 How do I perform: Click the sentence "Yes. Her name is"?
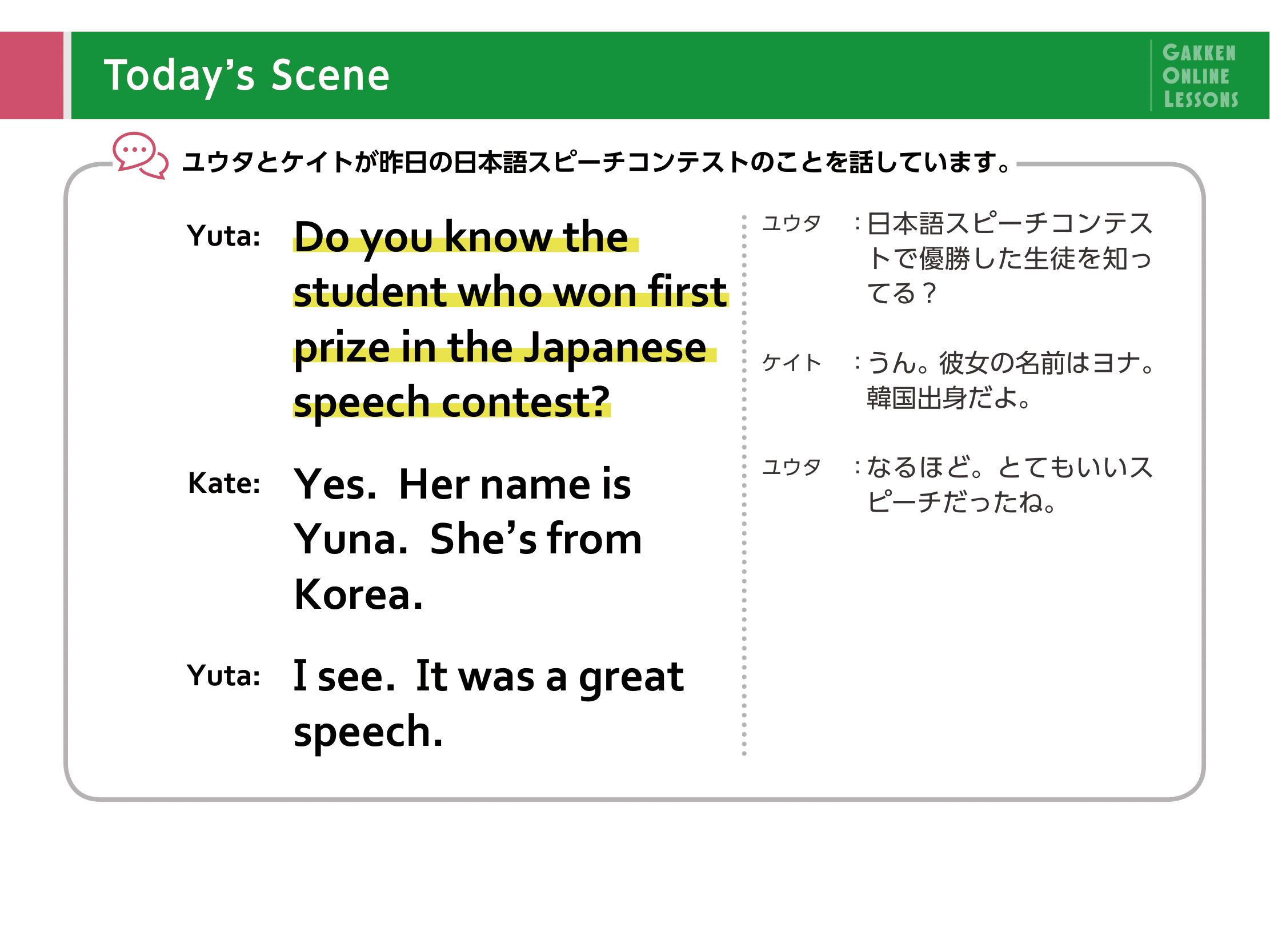click(x=462, y=484)
